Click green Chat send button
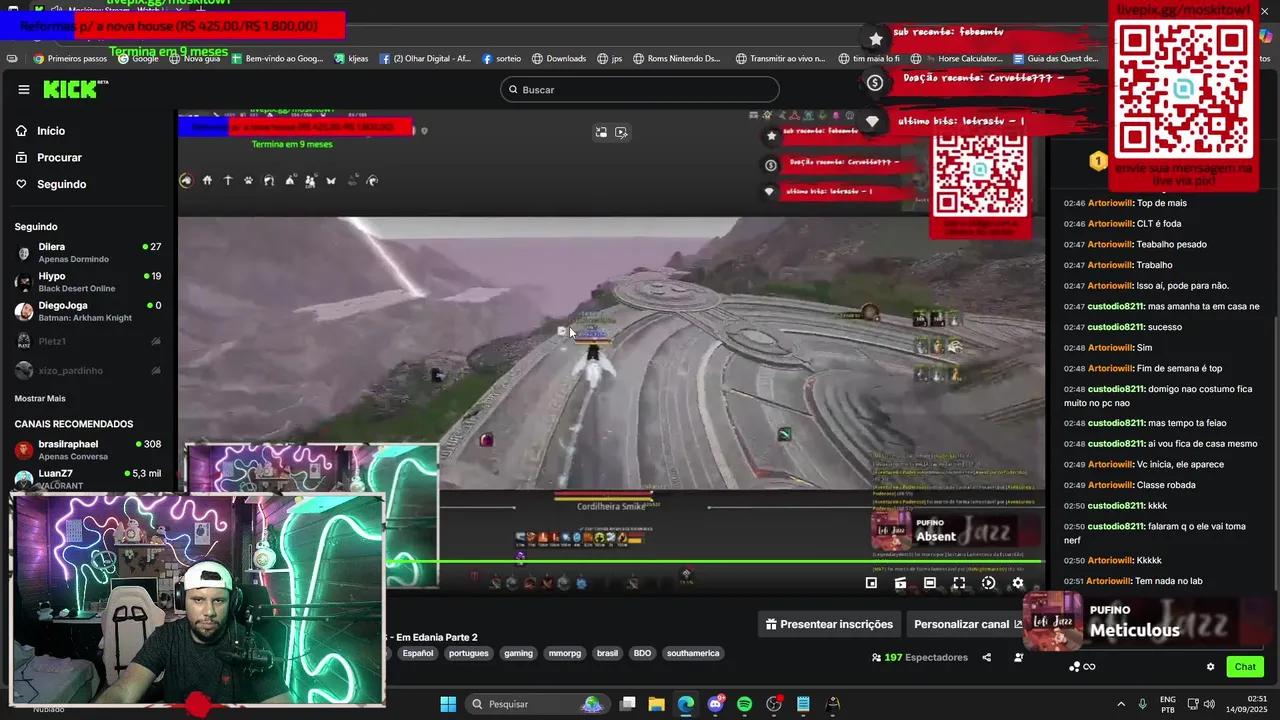 [1245, 667]
